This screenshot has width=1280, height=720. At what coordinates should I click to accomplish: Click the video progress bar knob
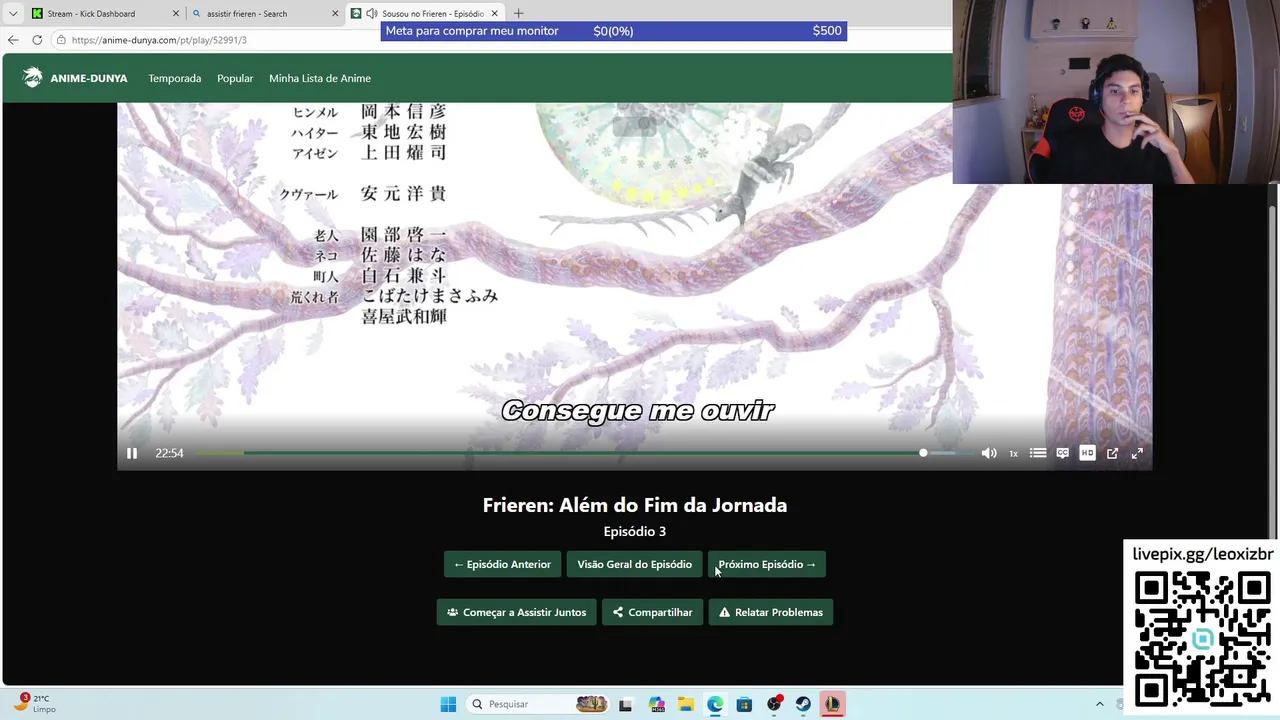tap(923, 453)
